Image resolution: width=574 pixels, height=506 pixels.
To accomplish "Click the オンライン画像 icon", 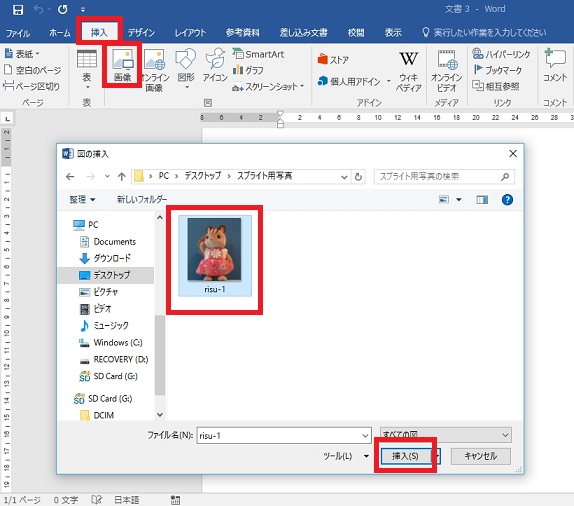I will [155, 70].
